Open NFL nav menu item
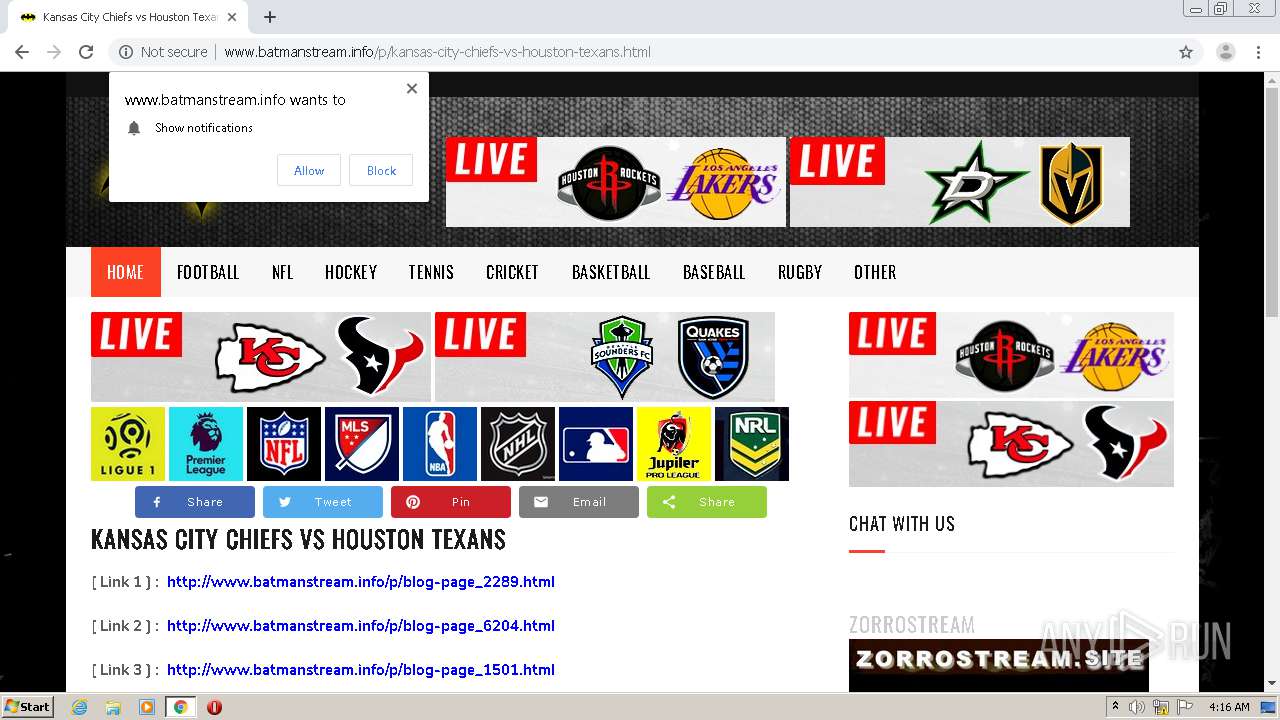 pyautogui.click(x=283, y=272)
